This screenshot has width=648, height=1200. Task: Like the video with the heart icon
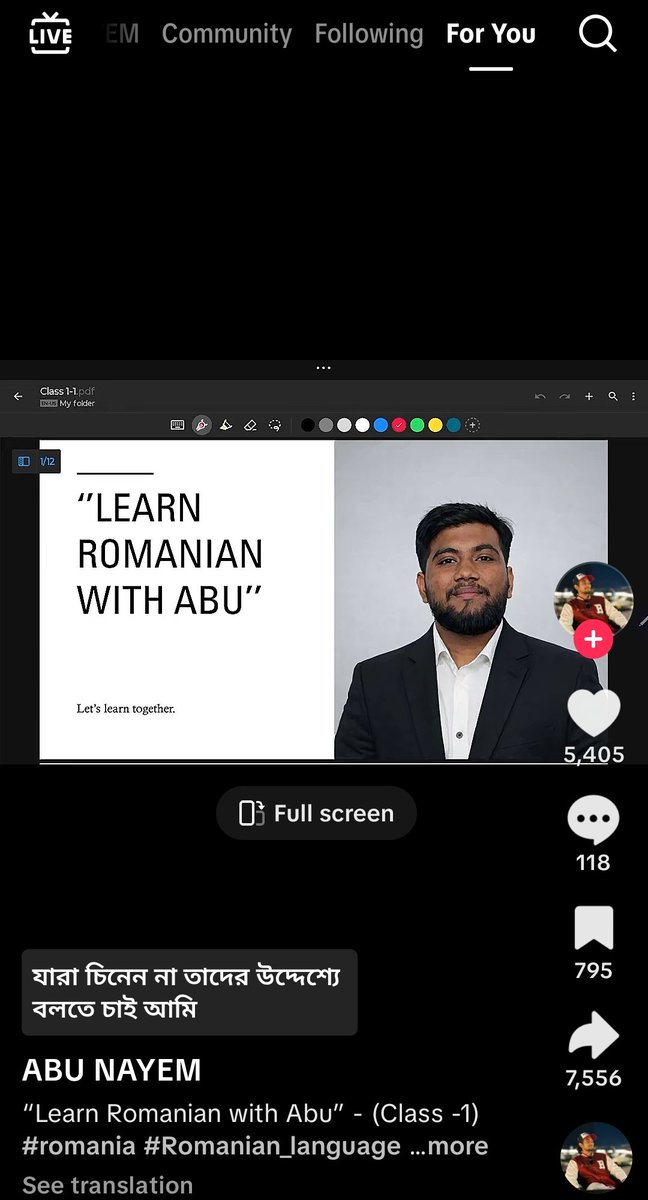coord(594,711)
